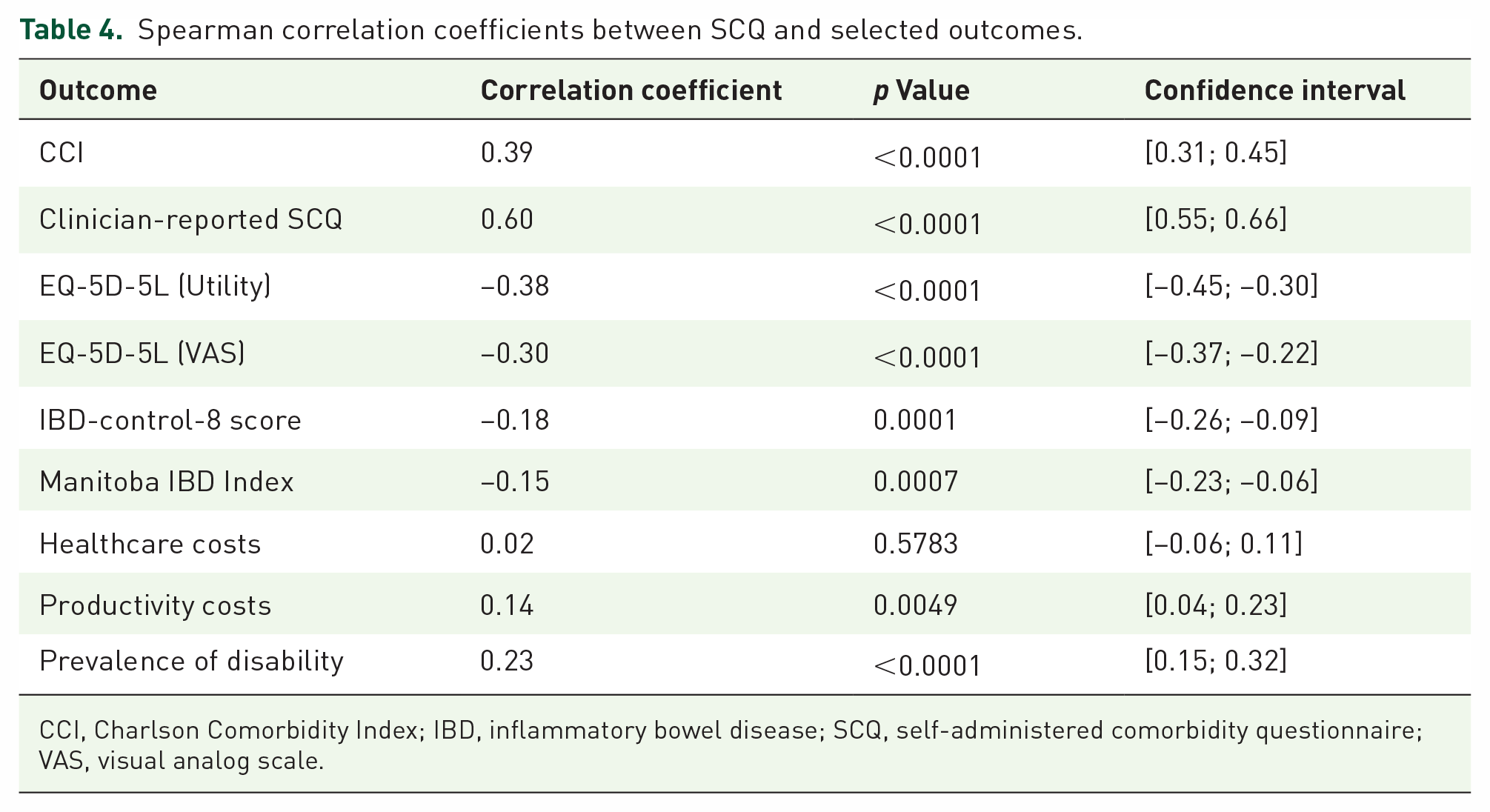Click the 0.5783 p value cell
Viewport: 1490px width, 812px height.
(916, 544)
